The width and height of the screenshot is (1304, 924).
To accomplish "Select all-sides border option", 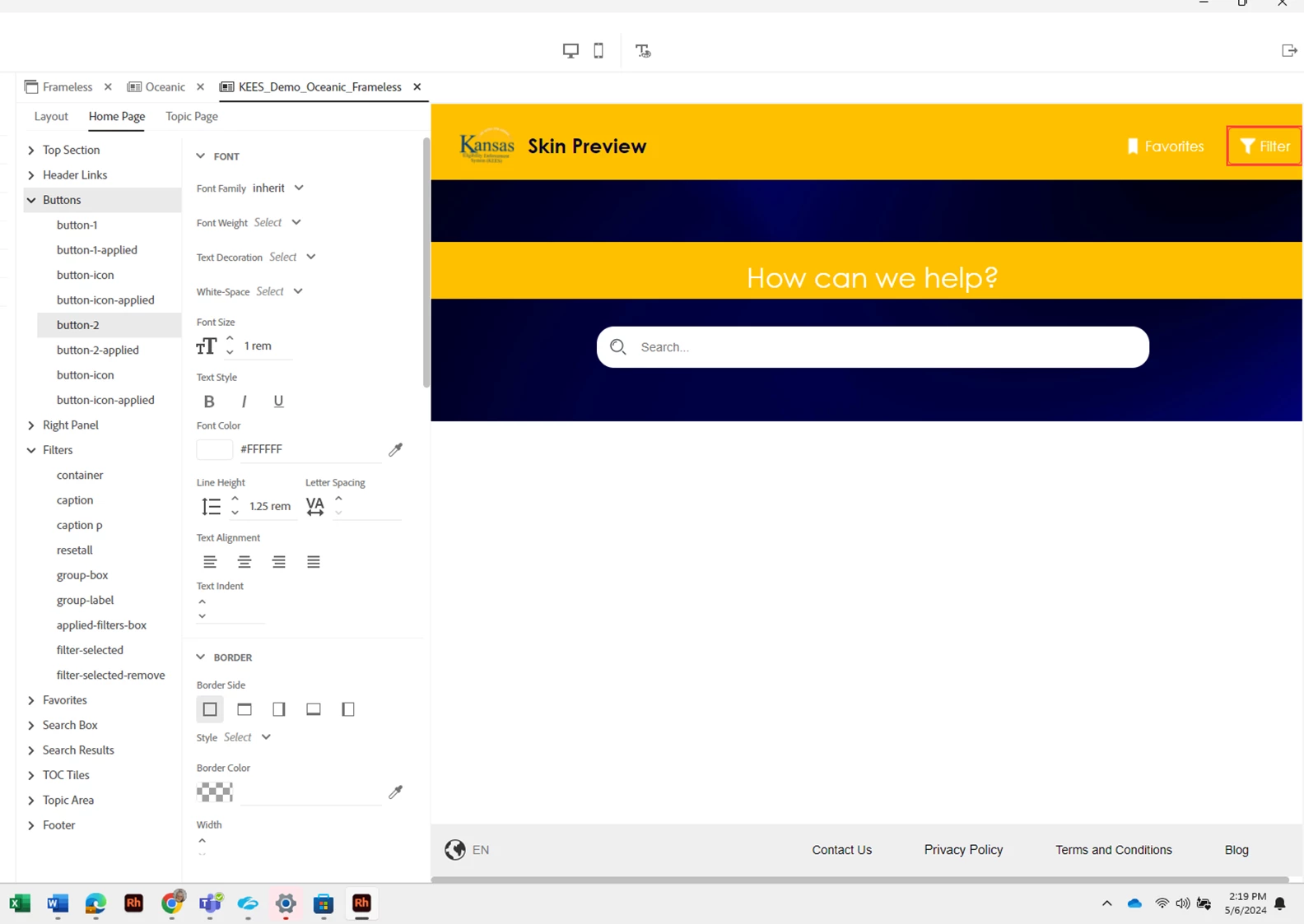I will tap(210, 709).
